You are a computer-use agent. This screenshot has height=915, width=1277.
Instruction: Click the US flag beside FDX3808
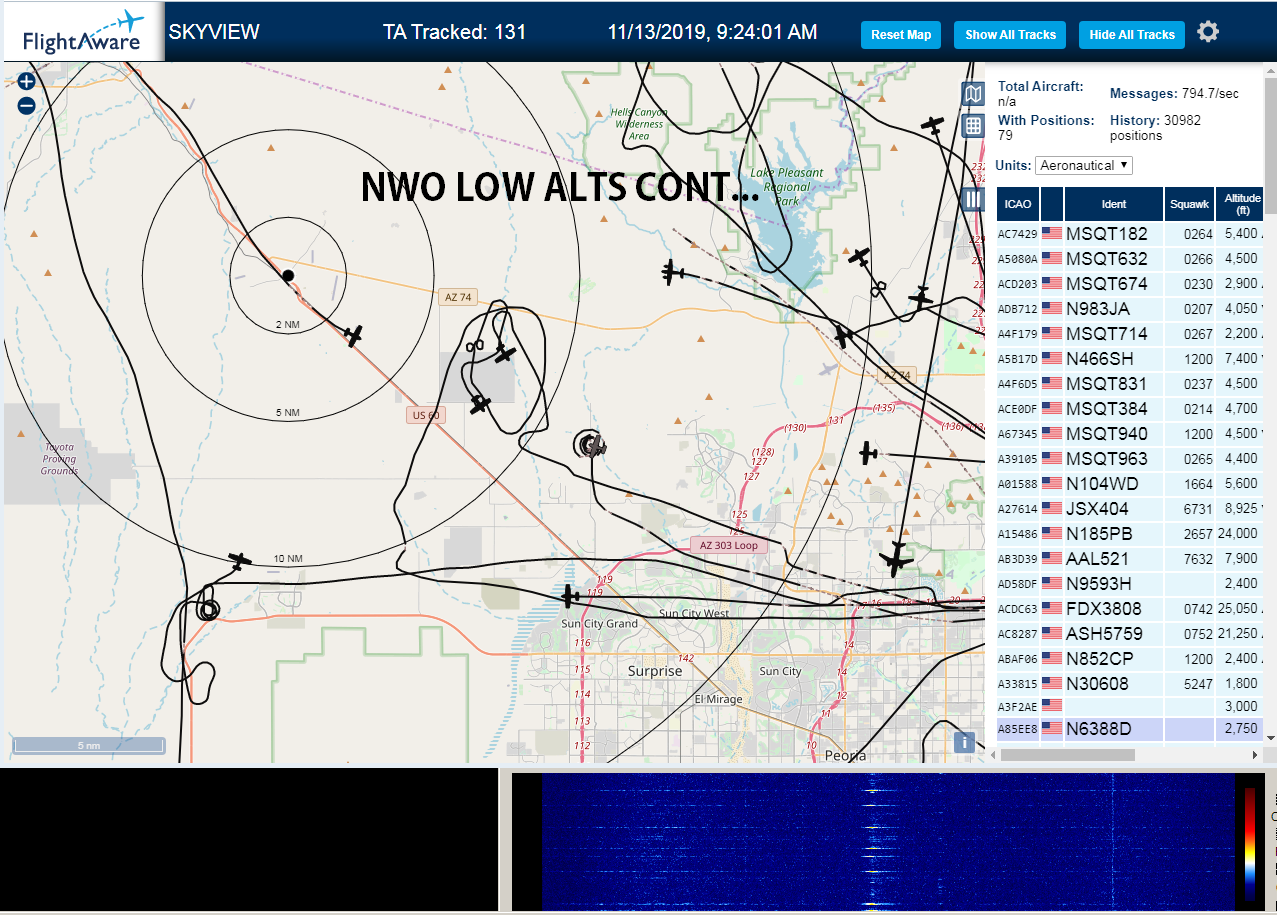tap(1052, 609)
